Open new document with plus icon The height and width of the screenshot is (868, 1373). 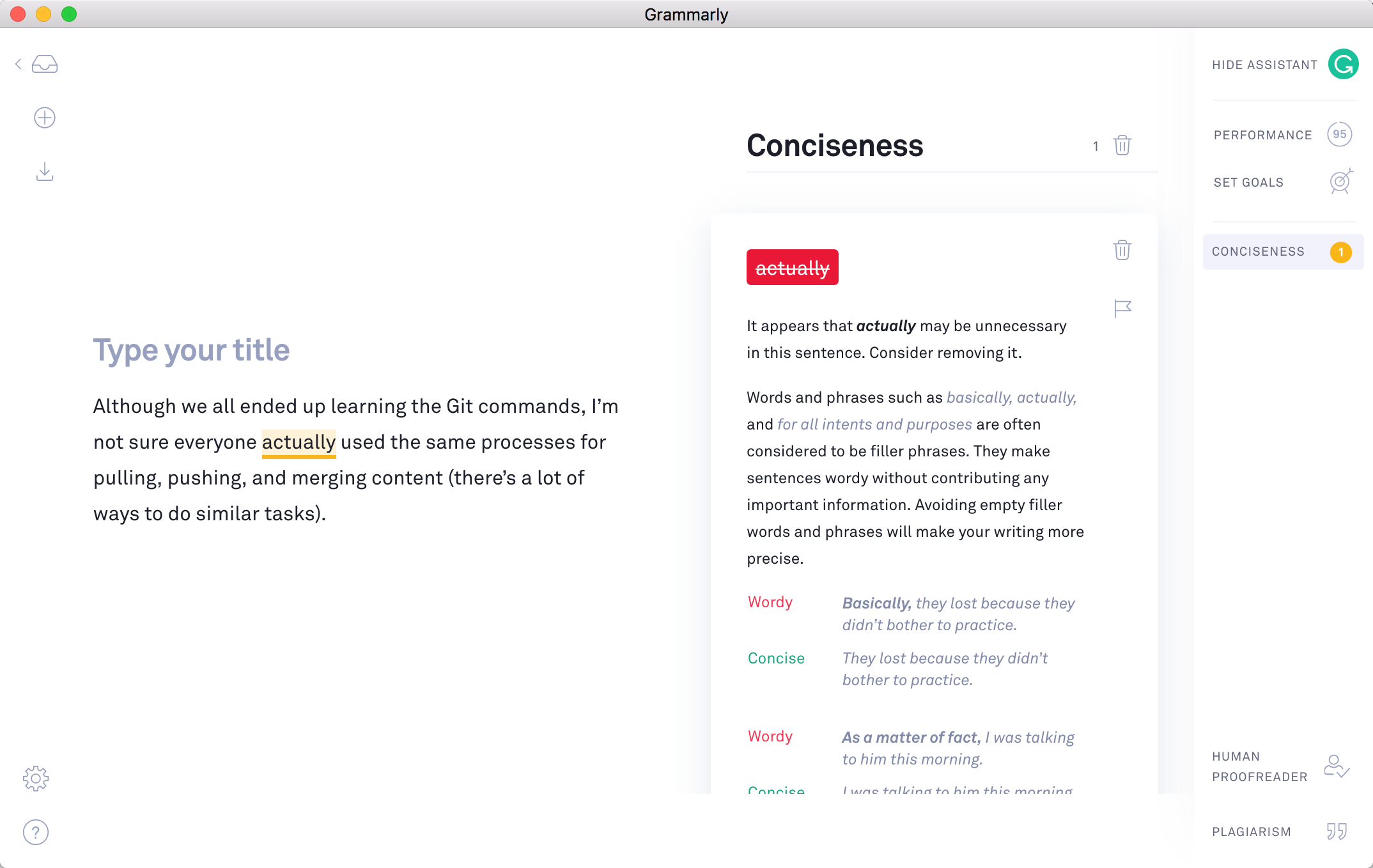click(x=45, y=117)
